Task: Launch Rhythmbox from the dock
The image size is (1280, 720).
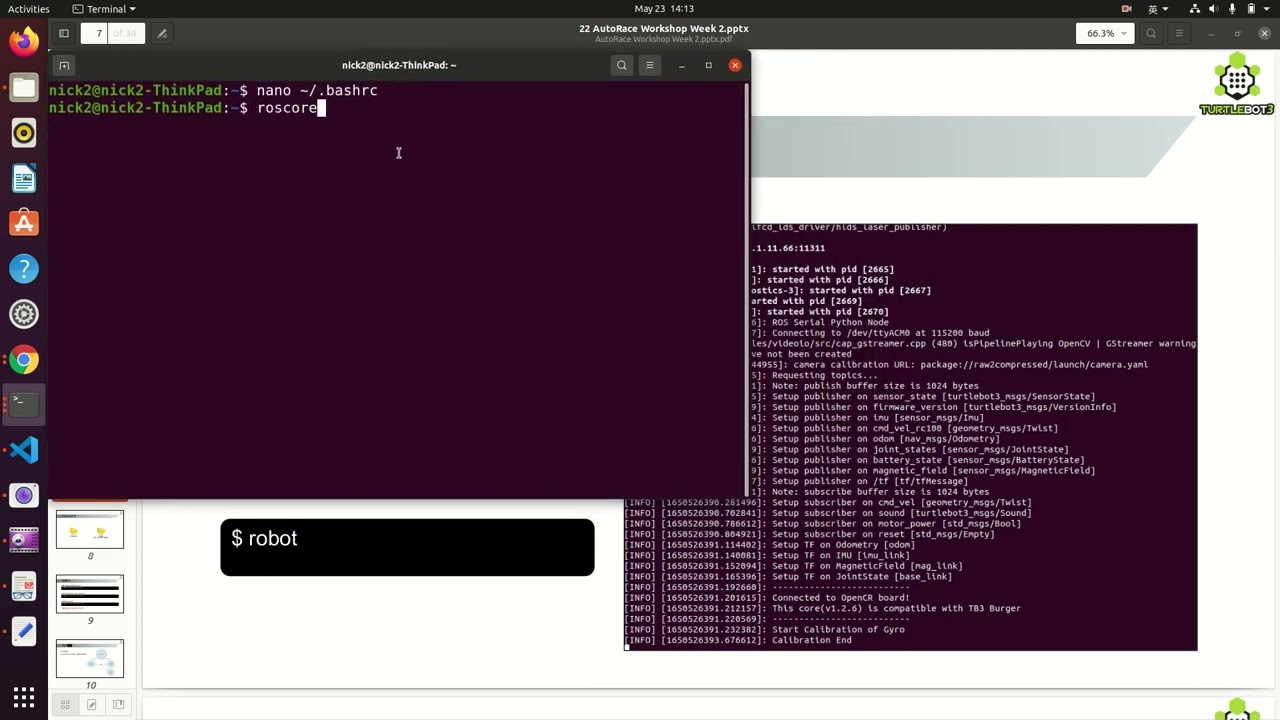Action: (x=24, y=133)
